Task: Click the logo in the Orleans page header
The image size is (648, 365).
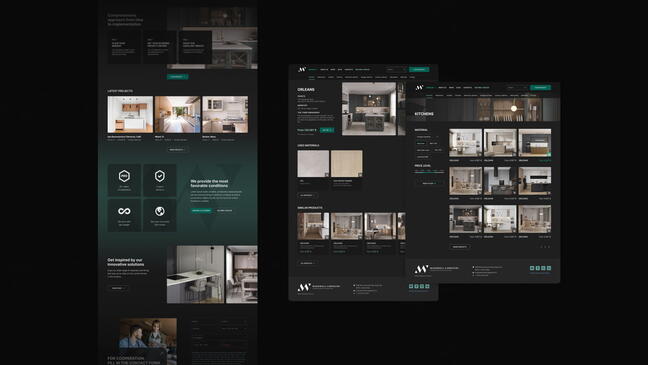Action: [x=302, y=69]
